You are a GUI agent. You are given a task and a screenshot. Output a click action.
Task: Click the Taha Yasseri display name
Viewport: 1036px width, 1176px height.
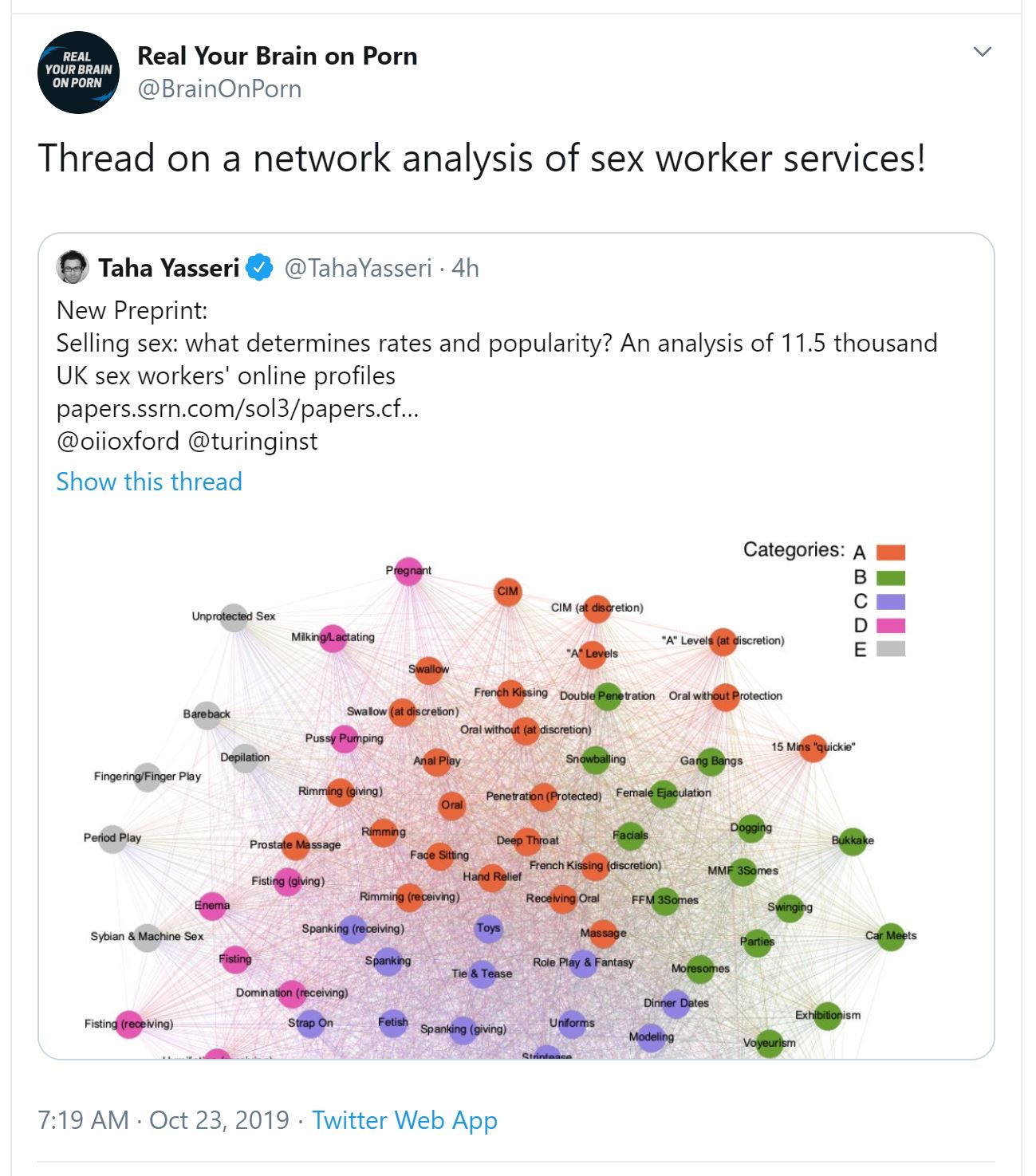point(168,269)
